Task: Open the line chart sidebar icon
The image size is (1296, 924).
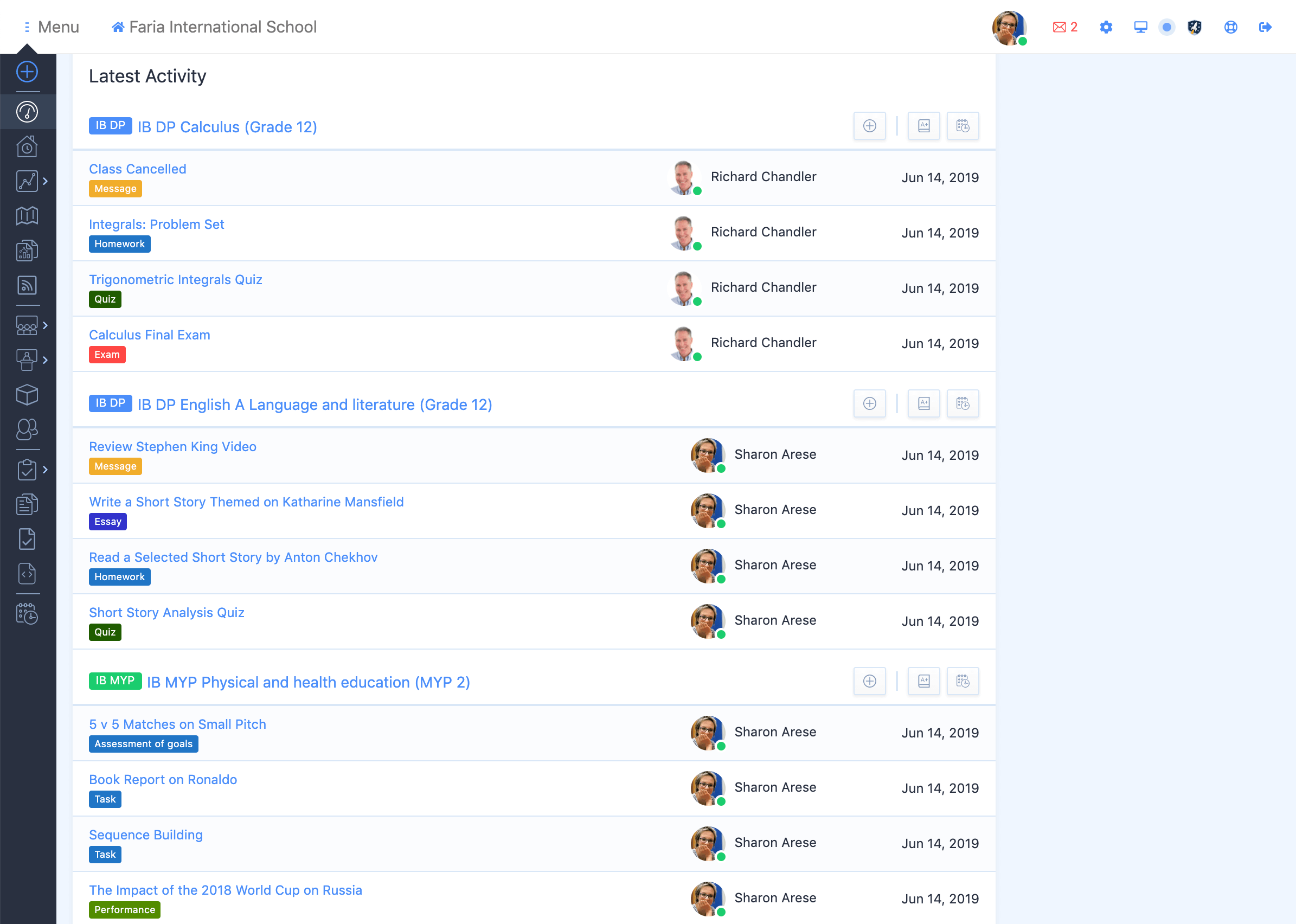Action: tap(27, 181)
